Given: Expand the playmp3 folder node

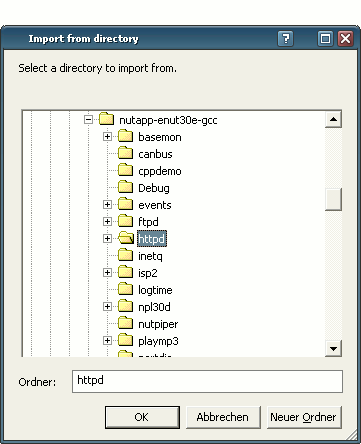Looking at the screenshot, I should [x=107, y=340].
